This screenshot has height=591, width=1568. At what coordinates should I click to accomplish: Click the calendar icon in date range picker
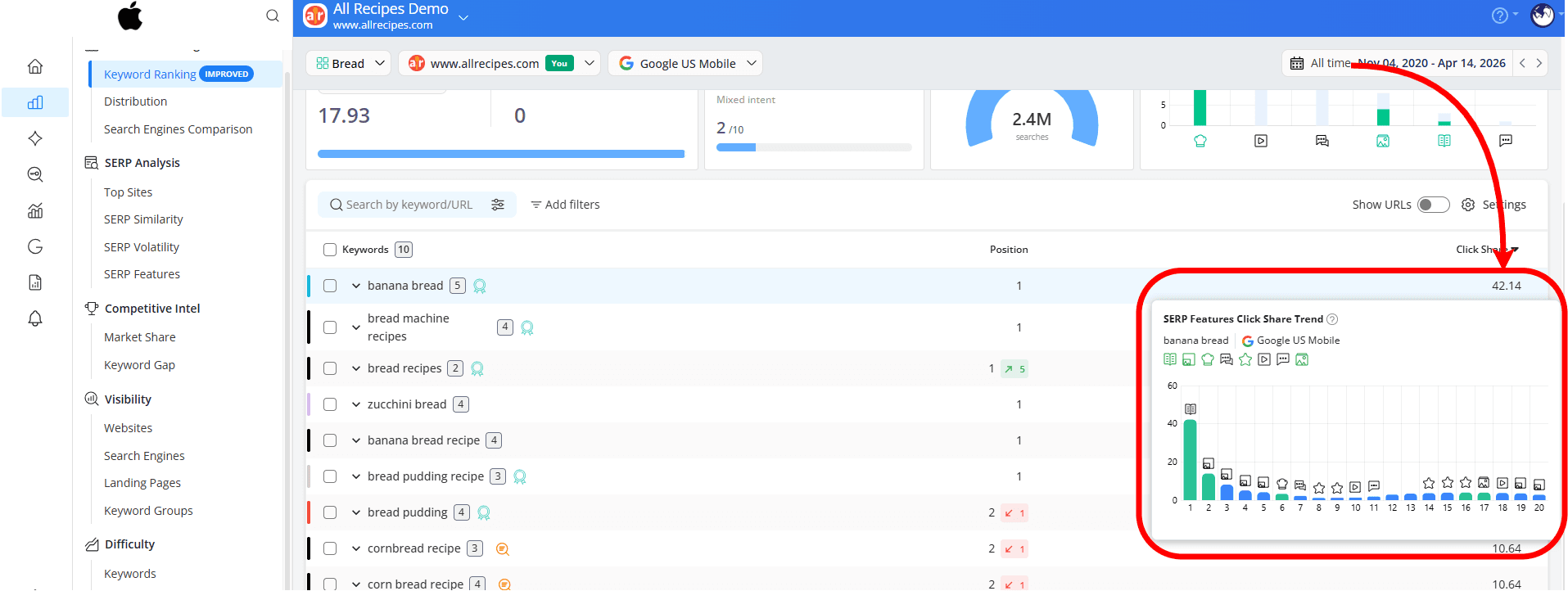1297,63
